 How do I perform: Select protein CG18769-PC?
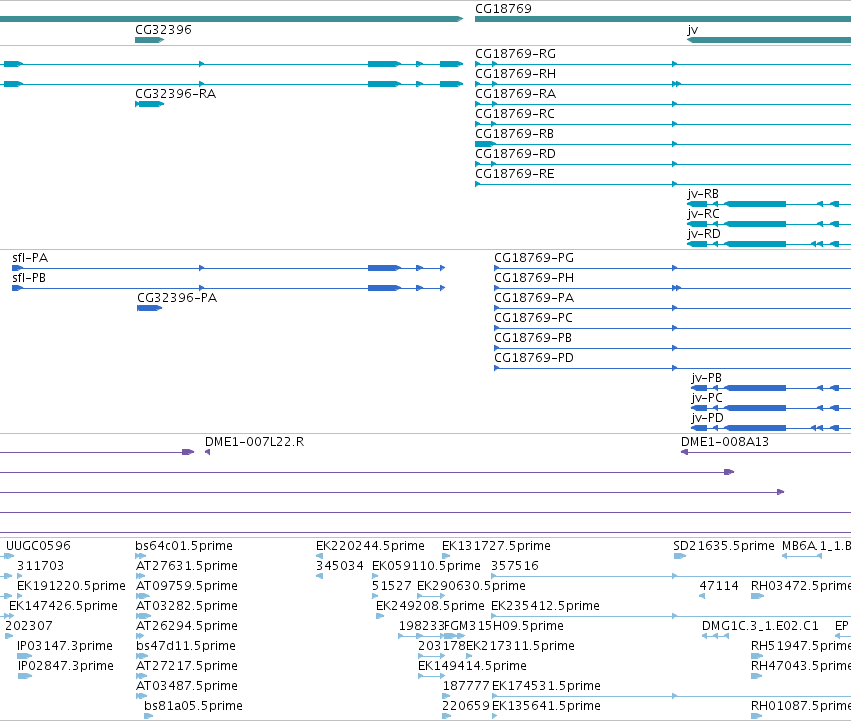click(x=533, y=318)
